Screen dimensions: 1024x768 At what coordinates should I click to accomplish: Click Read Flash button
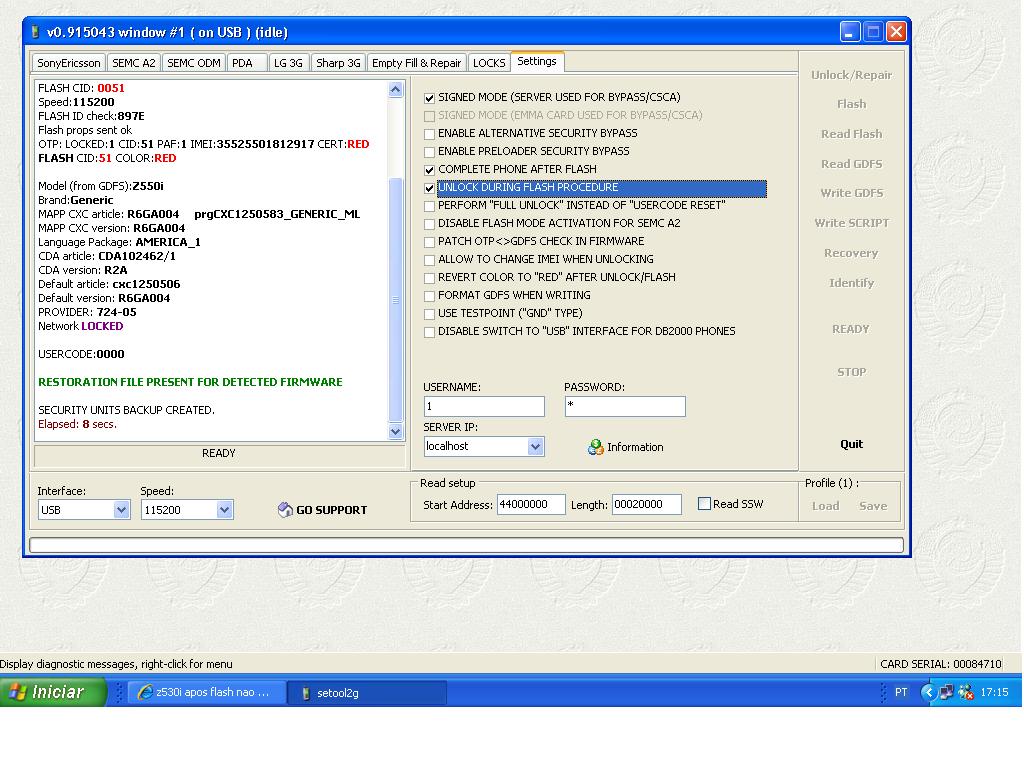[x=851, y=134]
